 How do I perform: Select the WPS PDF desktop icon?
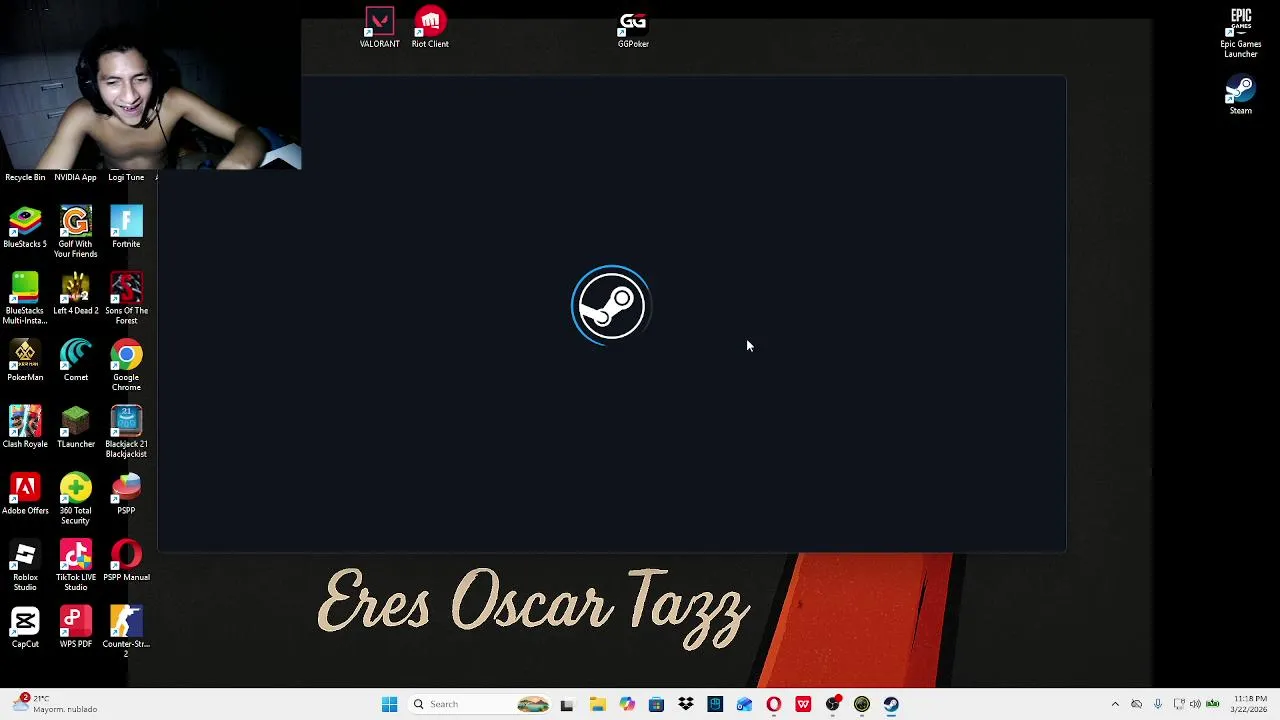76,628
